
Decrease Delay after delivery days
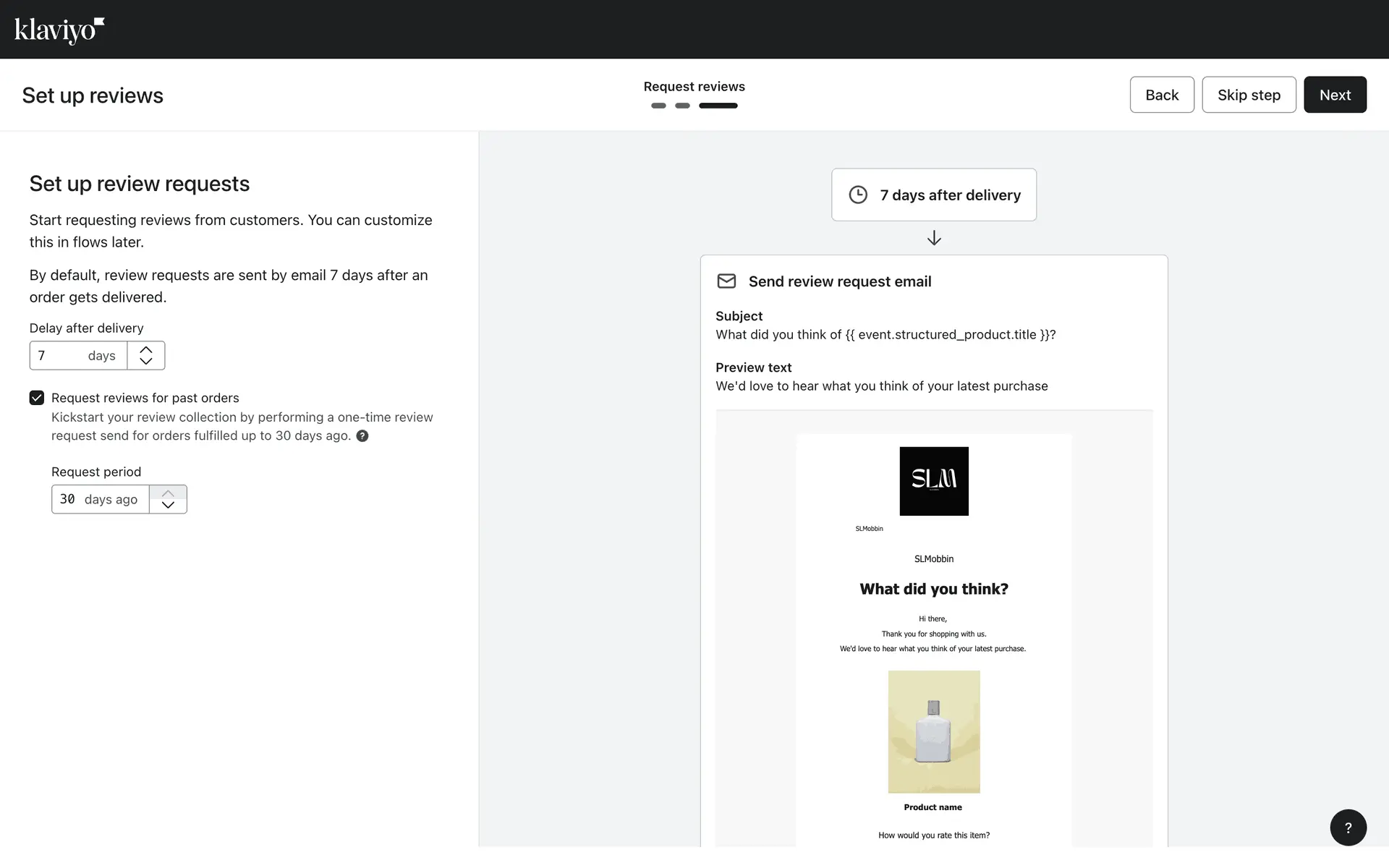[x=146, y=361]
